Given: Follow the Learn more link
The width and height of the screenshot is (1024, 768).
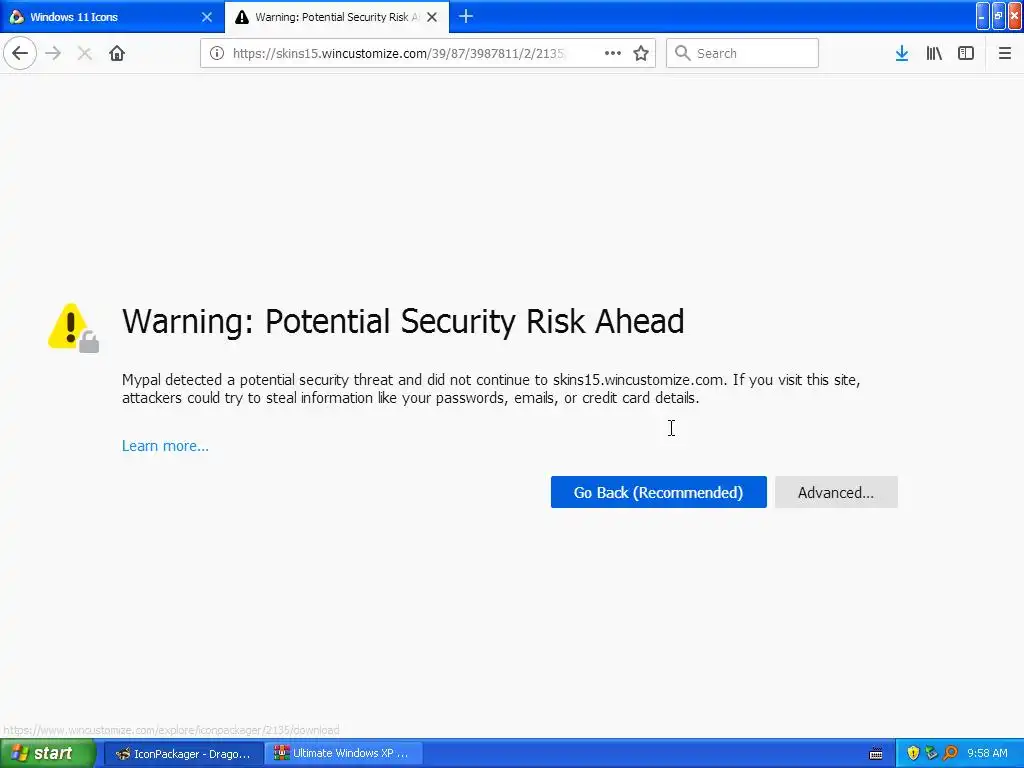Looking at the screenshot, I should pyautogui.click(x=165, y=446).
